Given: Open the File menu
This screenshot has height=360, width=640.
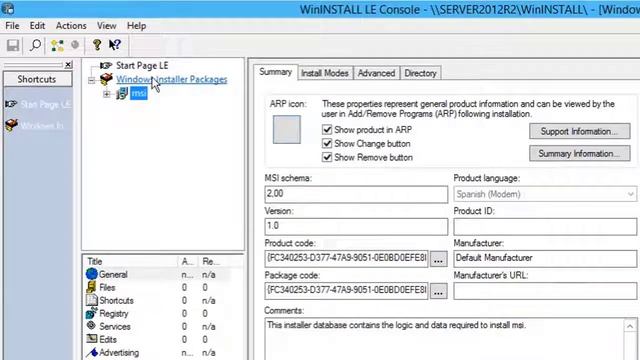Looking at the screenshot, I should click(x=12, y=26).
